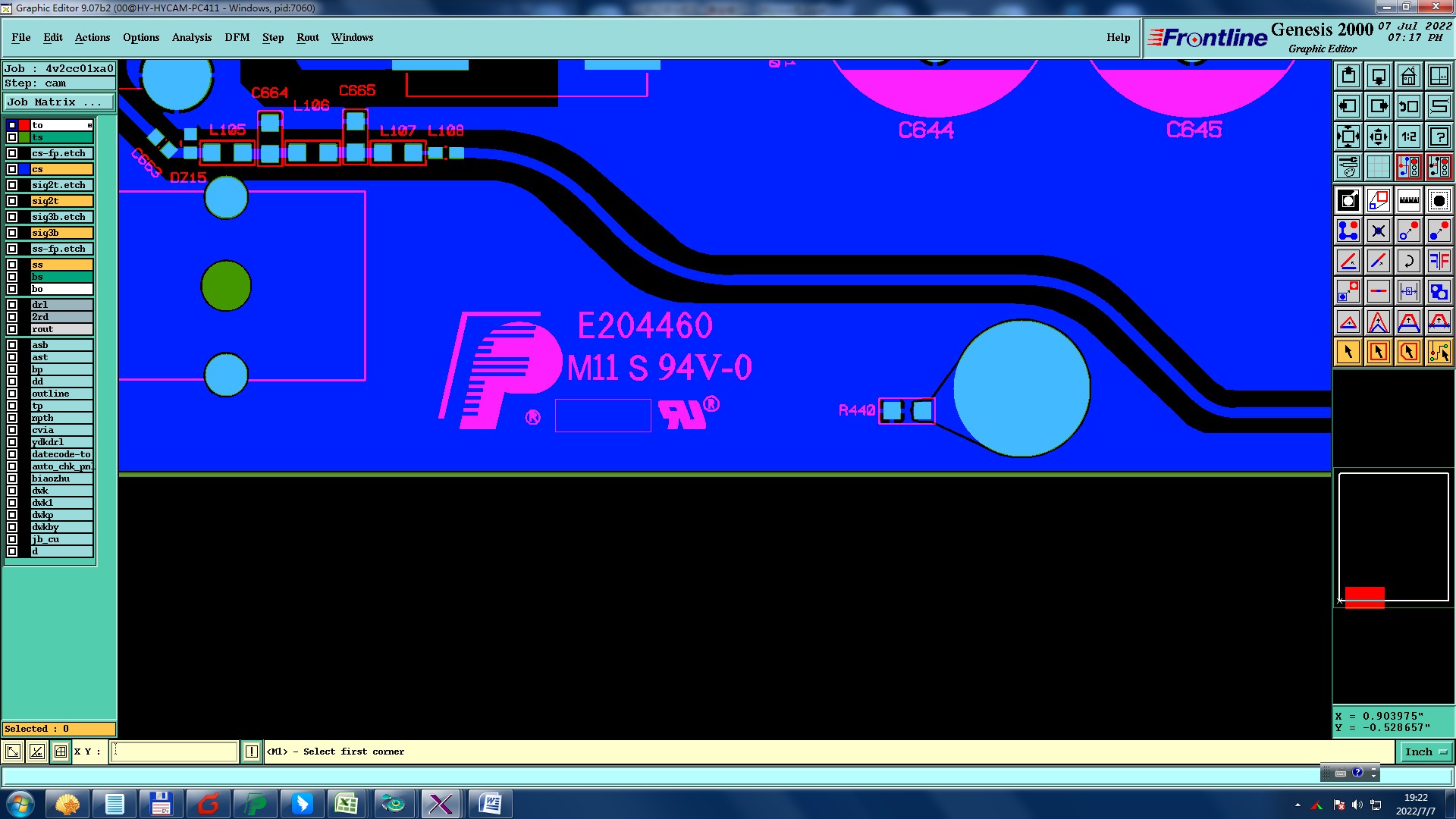
Task: Click the question mark help icon
Action: click(x=1439, y=136)
